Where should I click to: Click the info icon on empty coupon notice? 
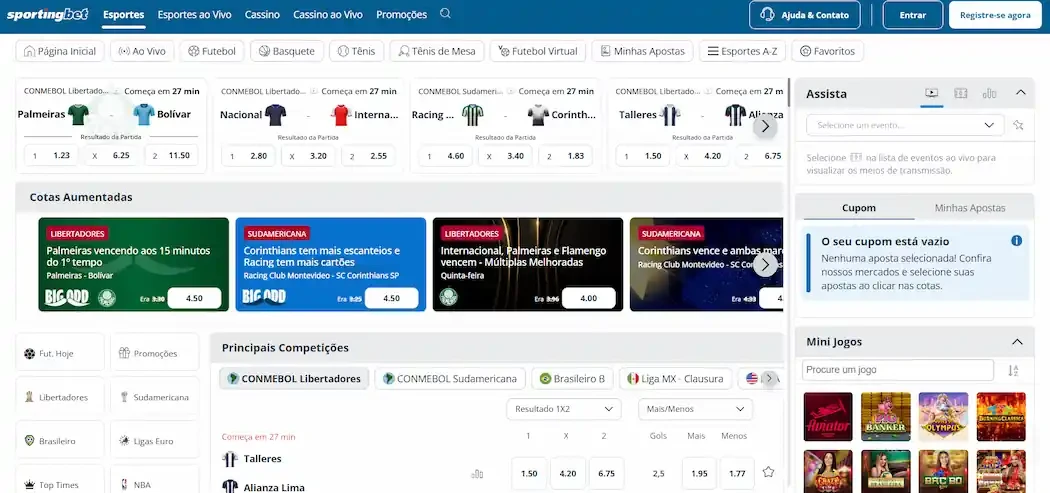(1017, 240)
